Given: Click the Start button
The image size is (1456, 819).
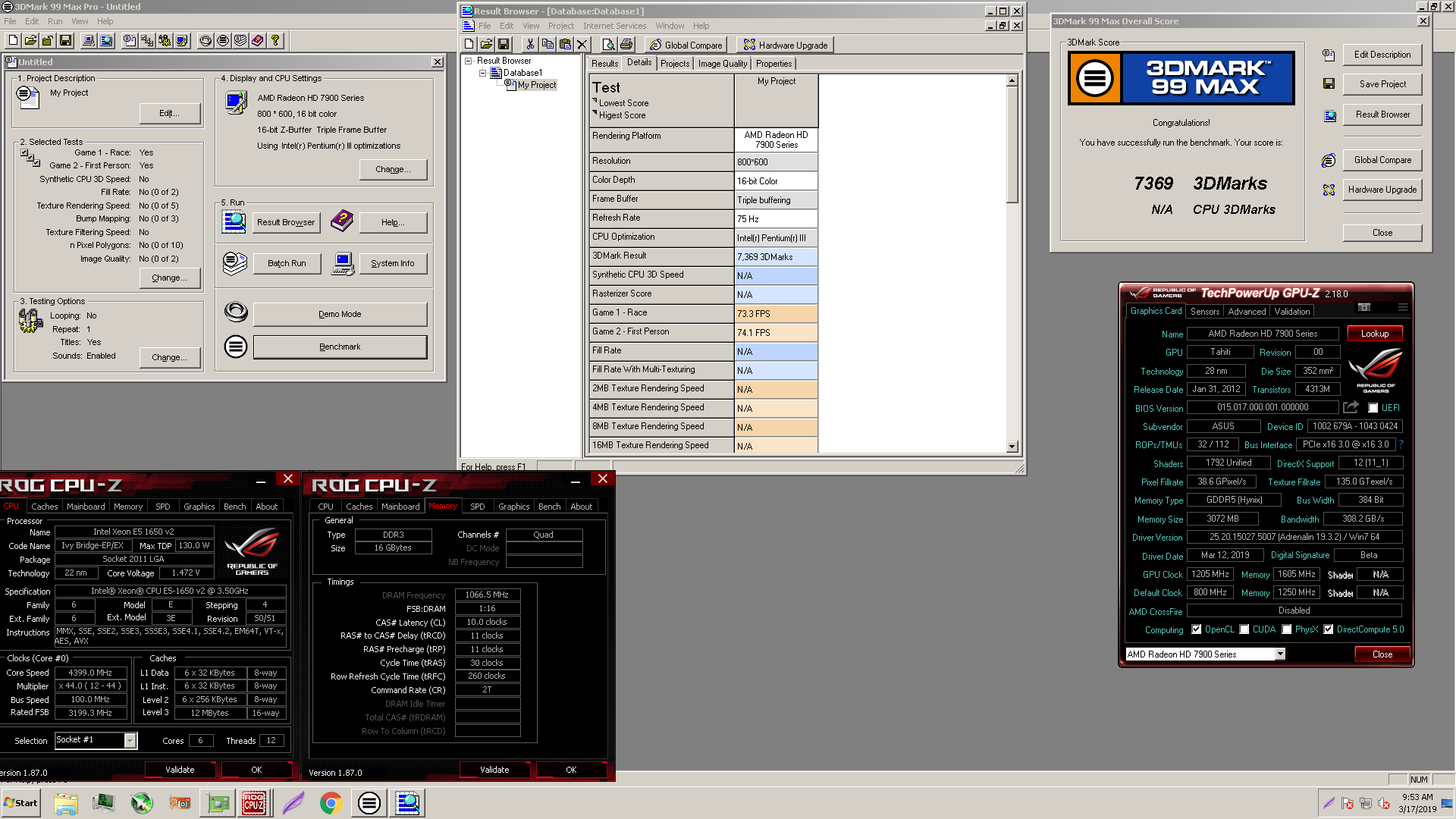Looking at the screenshot, I should [x=20, y=803].
